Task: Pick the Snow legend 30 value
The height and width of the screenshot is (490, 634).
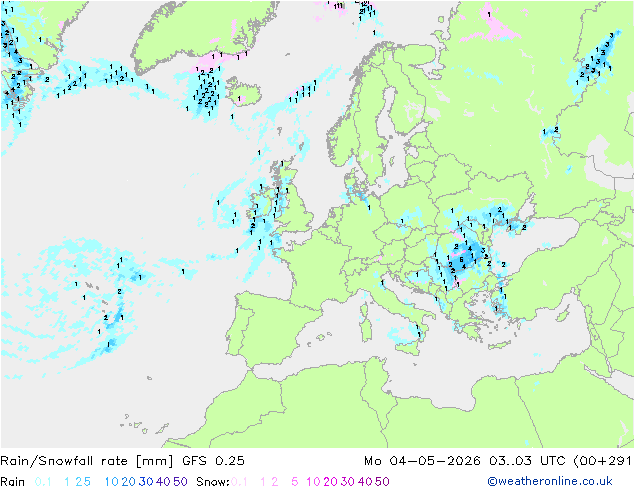Action: tap(348, 482)
